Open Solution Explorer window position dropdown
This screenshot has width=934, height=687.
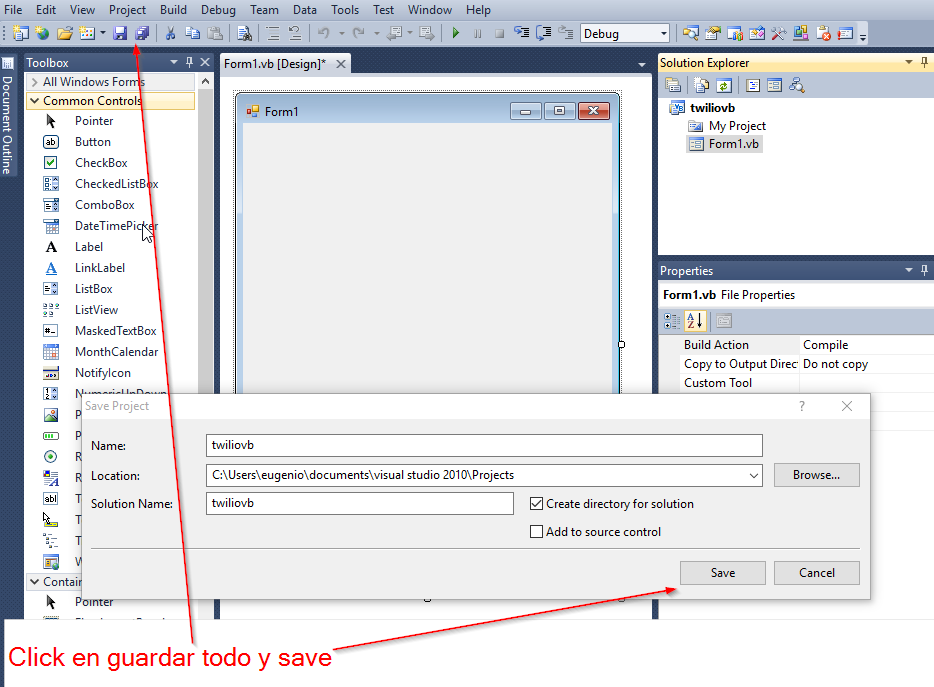tap(909, 62)
